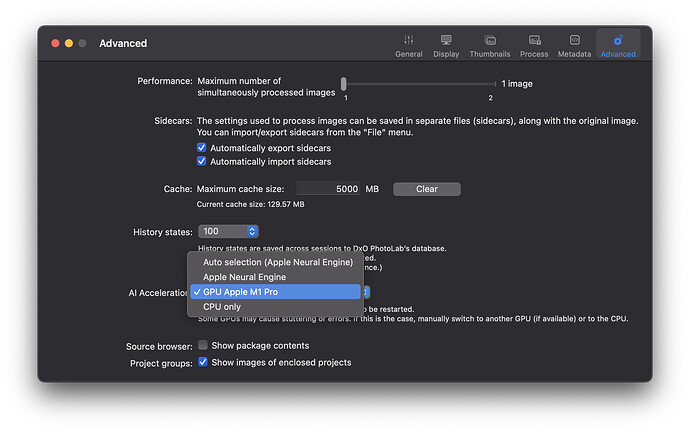Open the Thumbnails preferences tab icon
The image size is (690, 432).
point(490,40)
